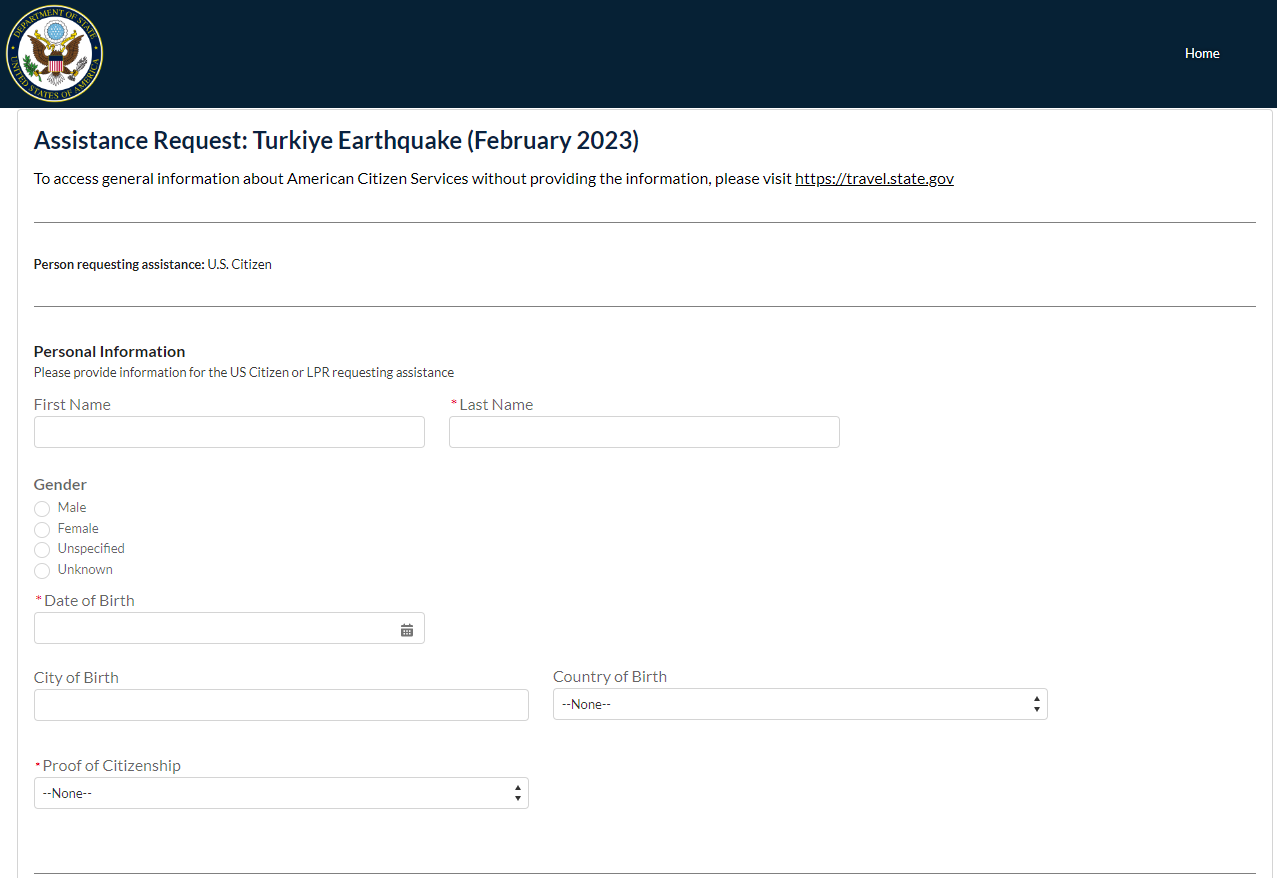Click the Department of State seal logo
Screen dimensions: 1277x878
coord(55,53)
